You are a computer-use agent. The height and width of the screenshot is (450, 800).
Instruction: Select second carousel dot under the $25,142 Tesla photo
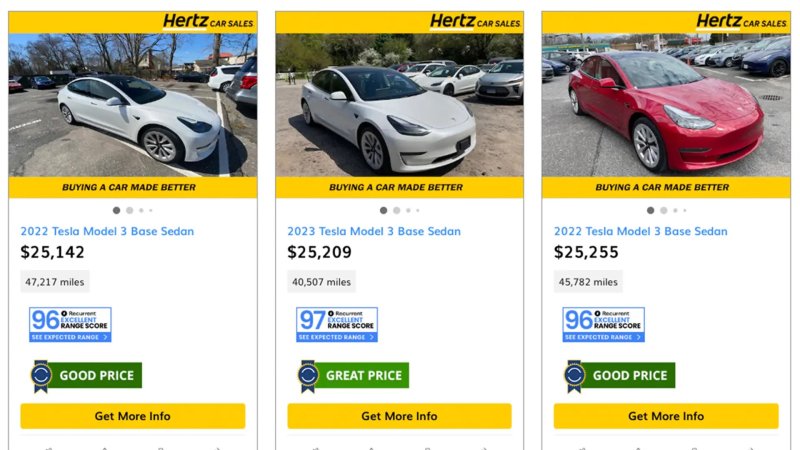point(129,211)
